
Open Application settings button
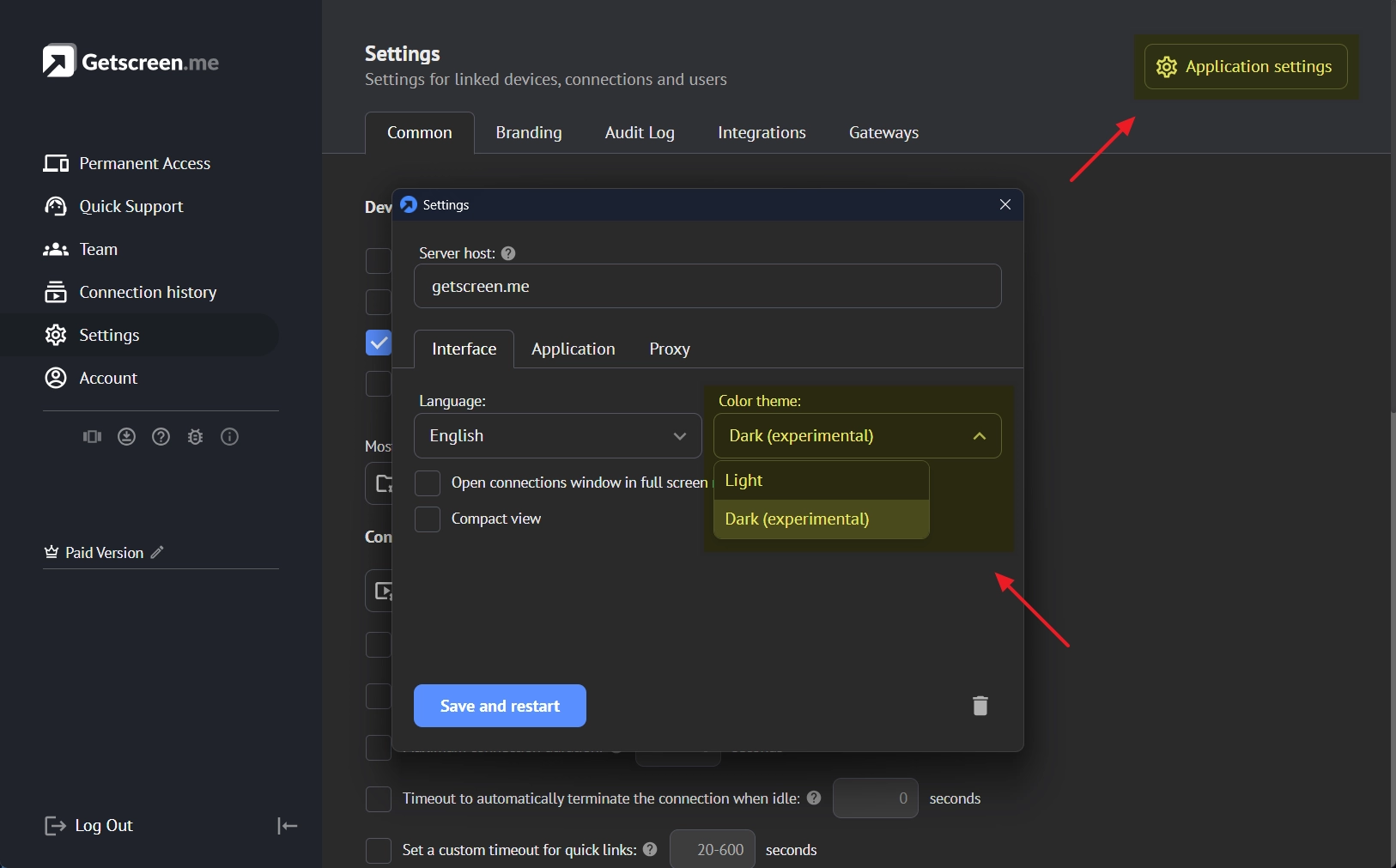(1246, 67)
